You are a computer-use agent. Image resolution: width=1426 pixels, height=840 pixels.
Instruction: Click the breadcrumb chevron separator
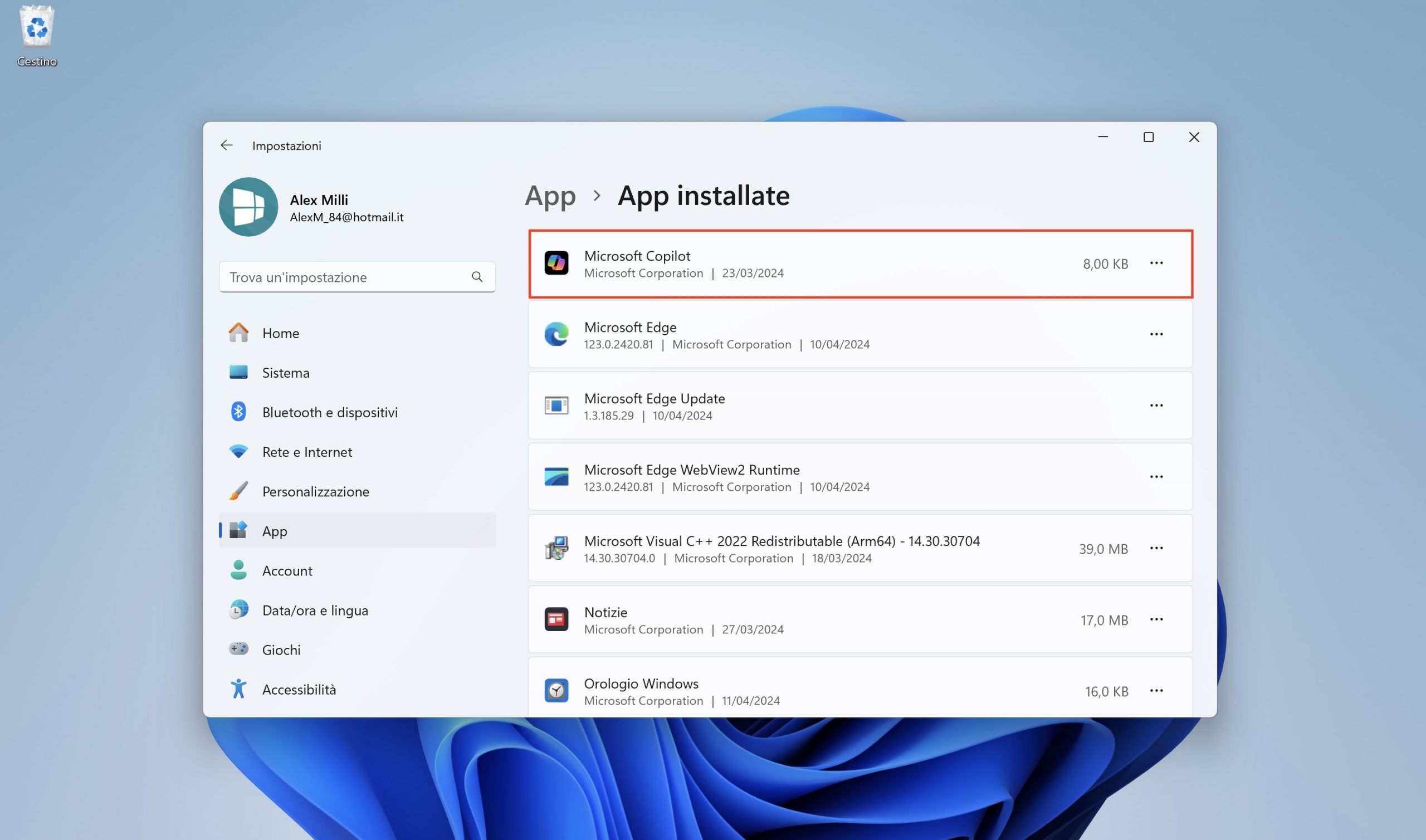point(597,196)
